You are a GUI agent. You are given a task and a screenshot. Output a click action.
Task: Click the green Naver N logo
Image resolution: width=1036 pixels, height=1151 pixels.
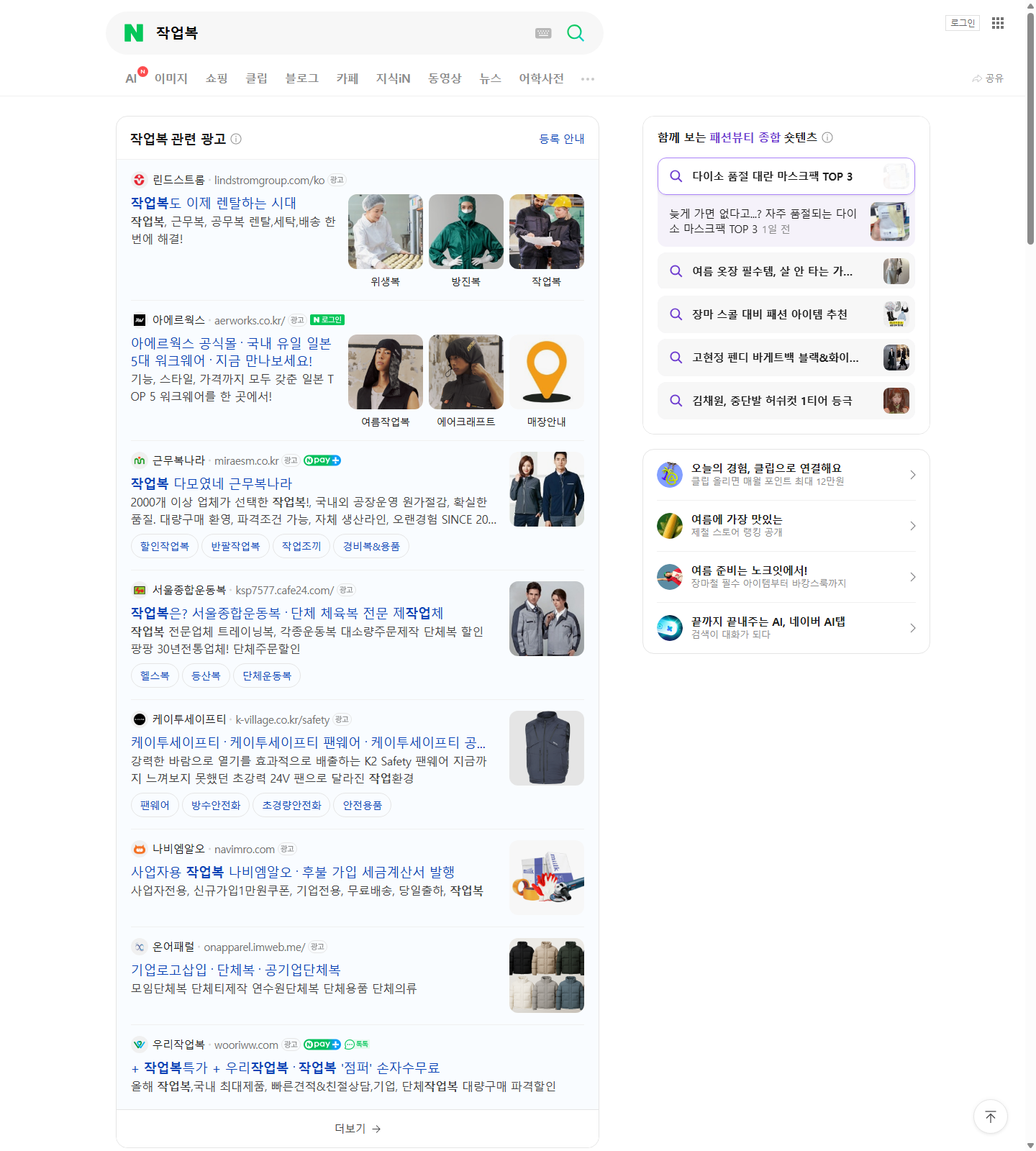[x=134, y=33]
